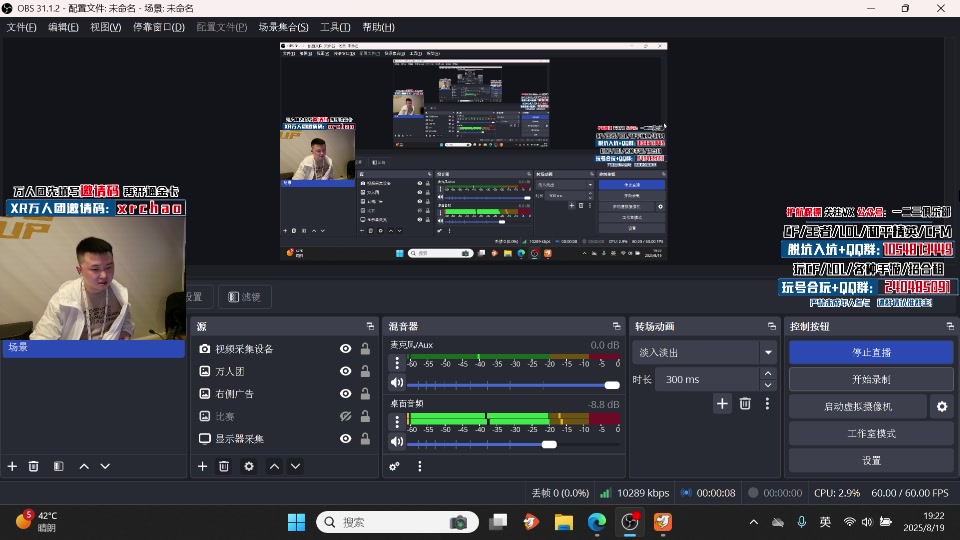Click the 时长 300 ms duration field
960x540 pixels.
click(x=707, y=380)
